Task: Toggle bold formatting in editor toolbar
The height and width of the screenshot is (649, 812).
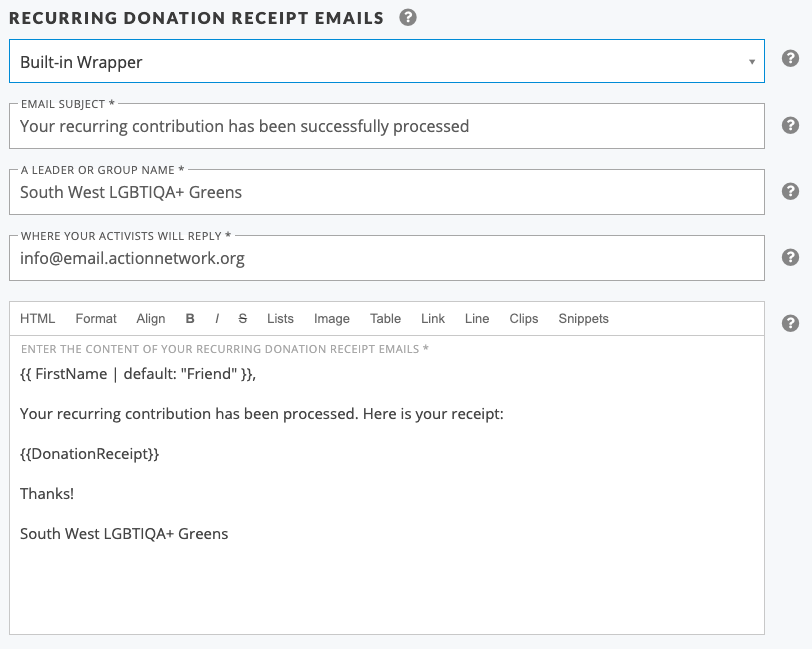Action: tap(190, 319)
